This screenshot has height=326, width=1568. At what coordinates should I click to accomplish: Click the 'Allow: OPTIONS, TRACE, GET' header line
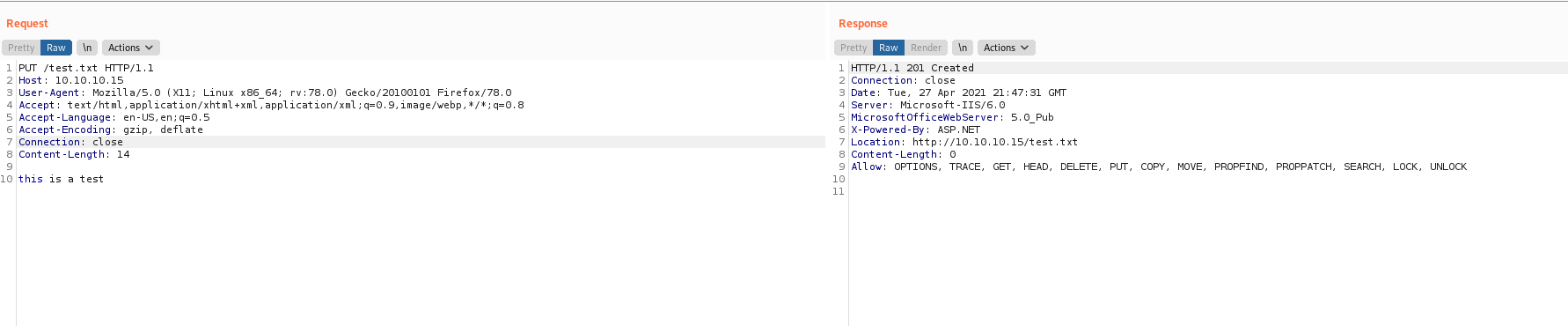point(1159,167)
